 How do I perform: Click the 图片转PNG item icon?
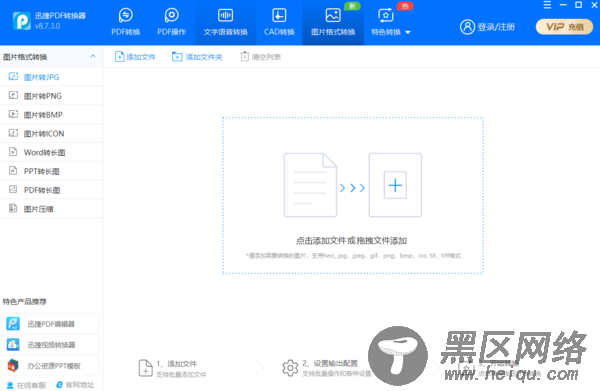pyautogui.click(x=13, y=95)
